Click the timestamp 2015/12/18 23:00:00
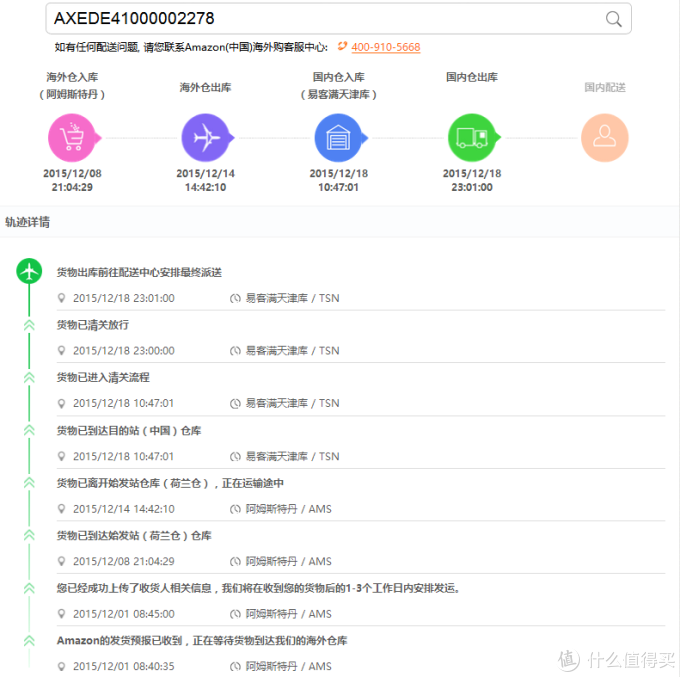Image resolution: width=680 pixels, height=677 pixels. [x=124, y=350]
